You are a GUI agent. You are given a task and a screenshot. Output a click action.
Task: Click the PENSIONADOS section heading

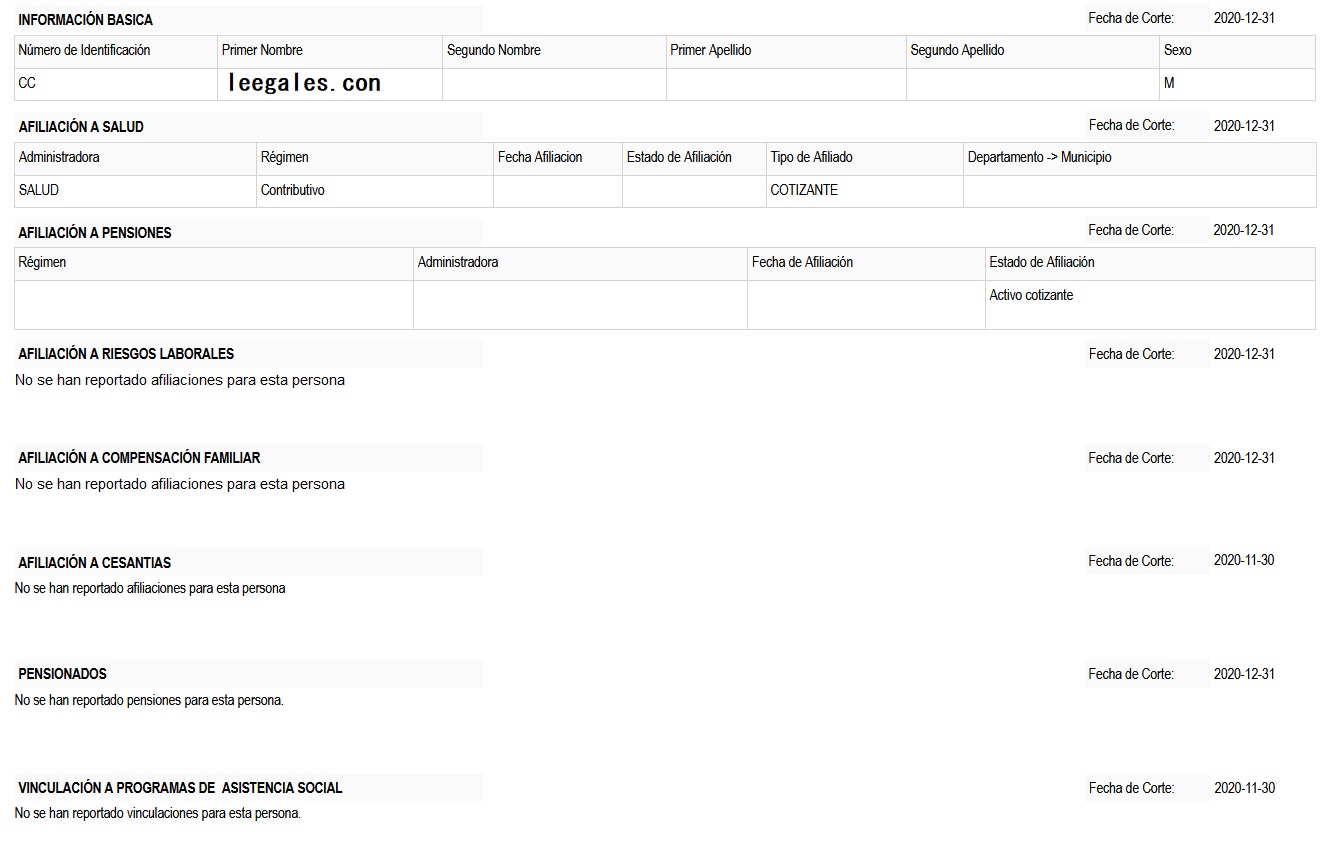62,674
